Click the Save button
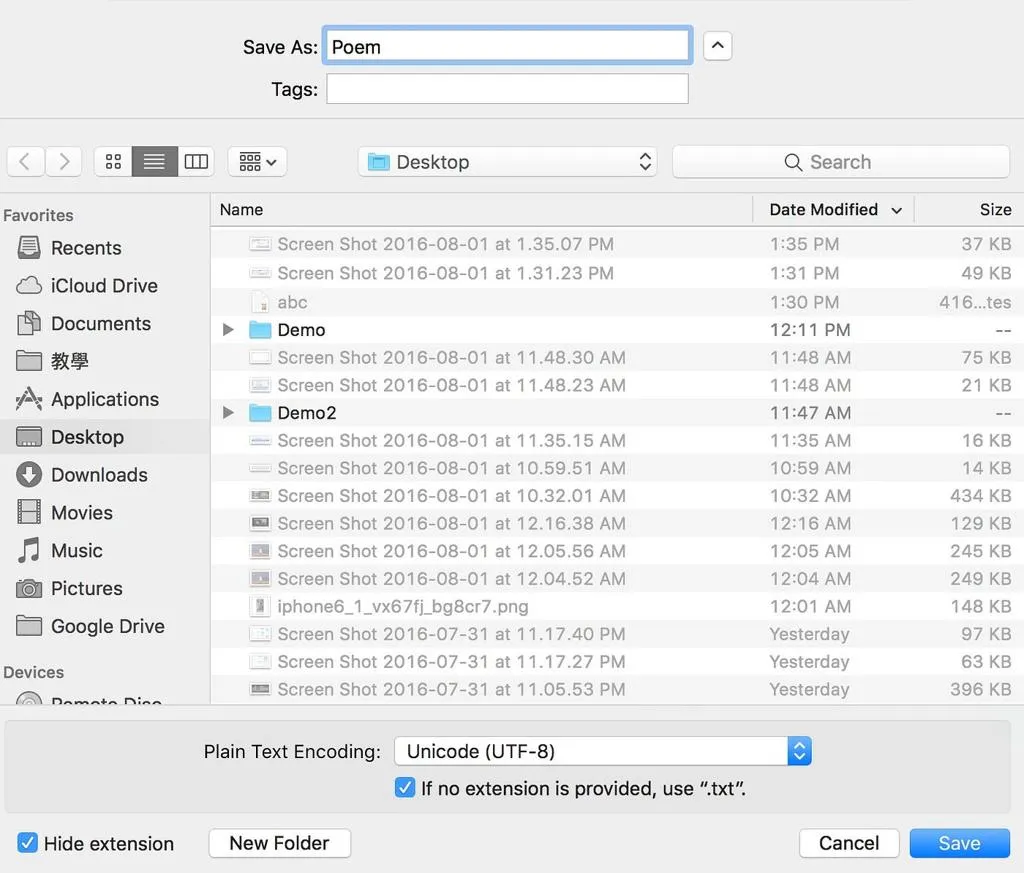Viewport: 1024px width, 873px height. point(959,843)
